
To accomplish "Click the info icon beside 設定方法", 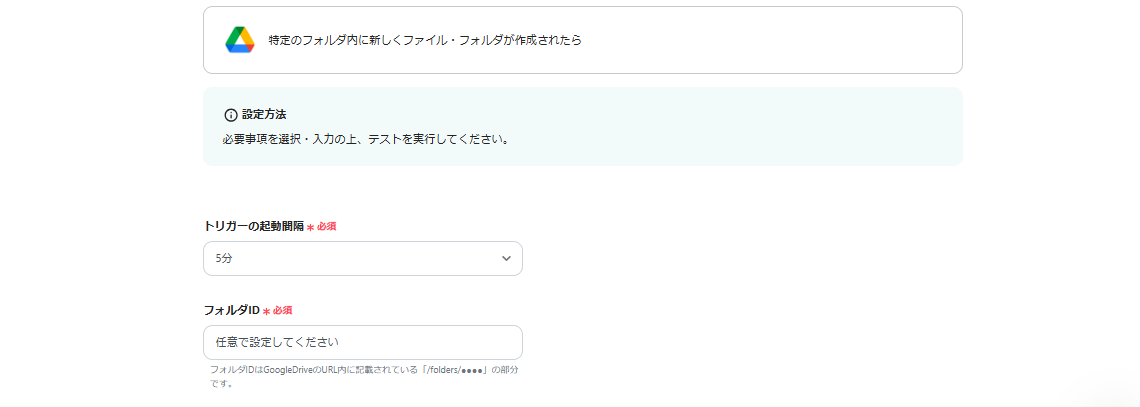I will pos(231,115).
